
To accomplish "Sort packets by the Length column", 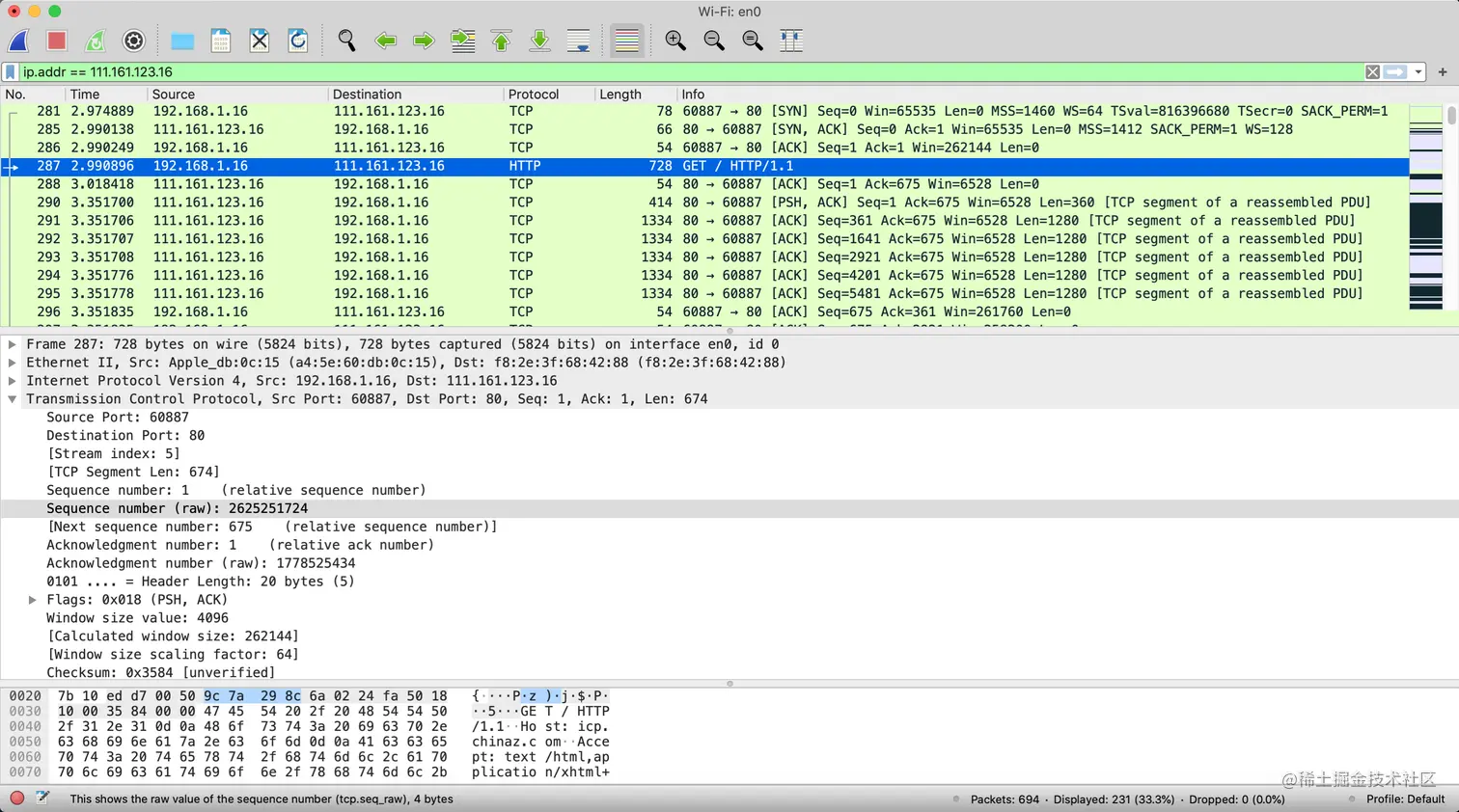I will 635,95.
